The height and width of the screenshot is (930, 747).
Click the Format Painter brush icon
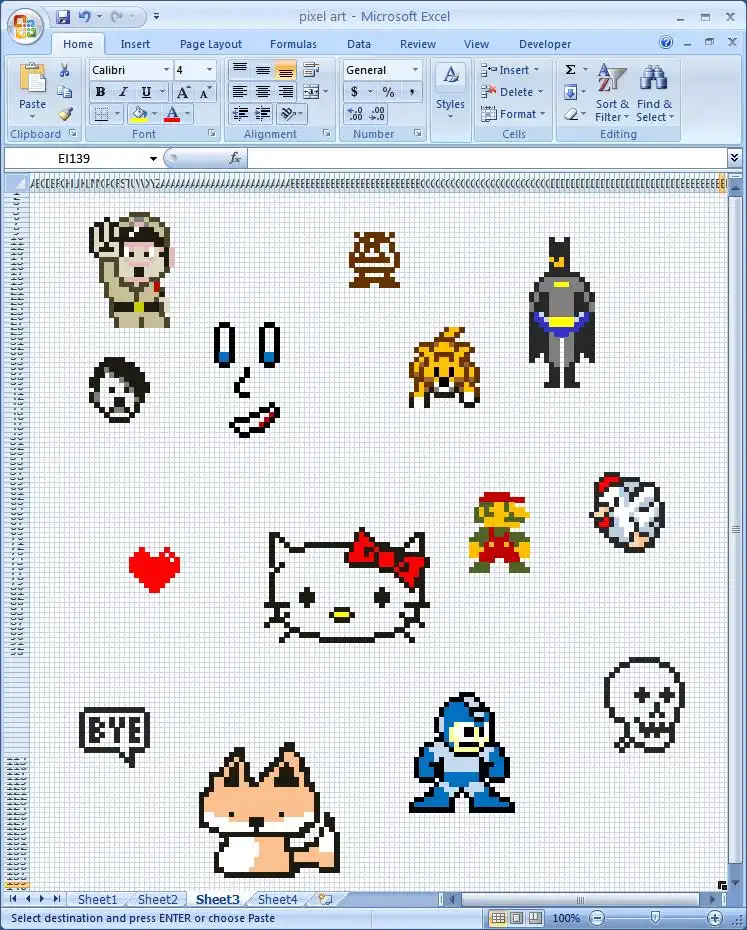(65, 114)
